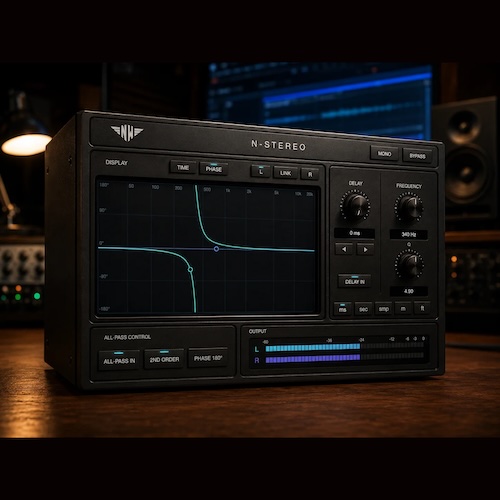Click the 4.90 Q value field
This screenshot has height=500, width=500.
click(409, 291)
